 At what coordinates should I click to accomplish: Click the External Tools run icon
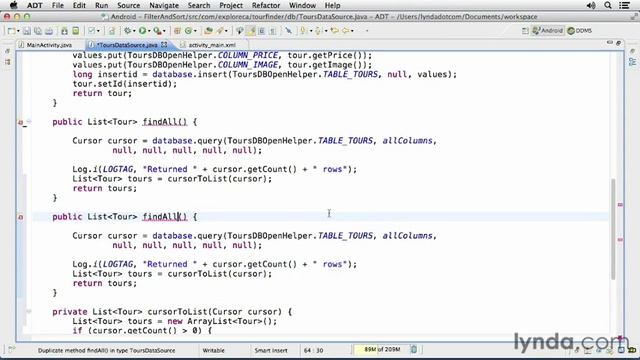click(158, 31)
